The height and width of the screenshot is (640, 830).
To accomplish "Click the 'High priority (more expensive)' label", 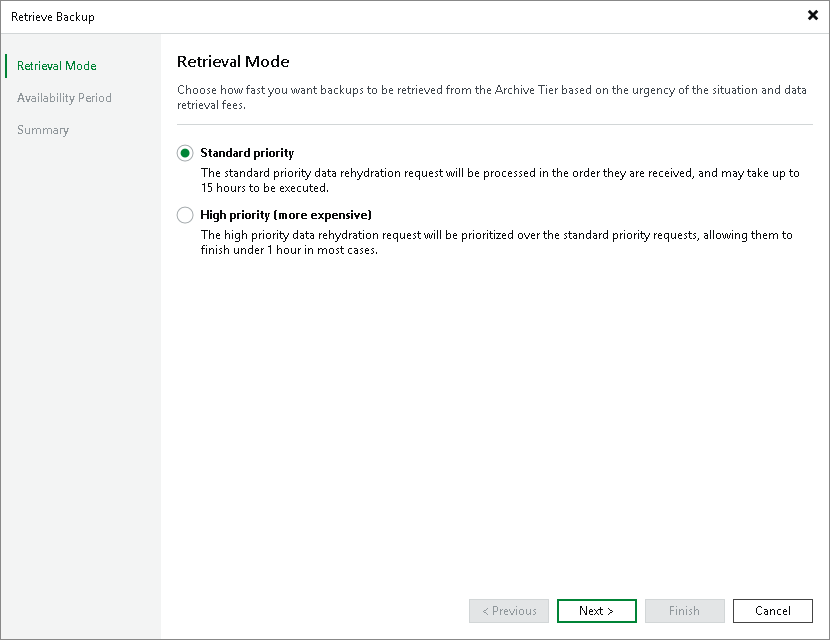I will coord(286,215).
